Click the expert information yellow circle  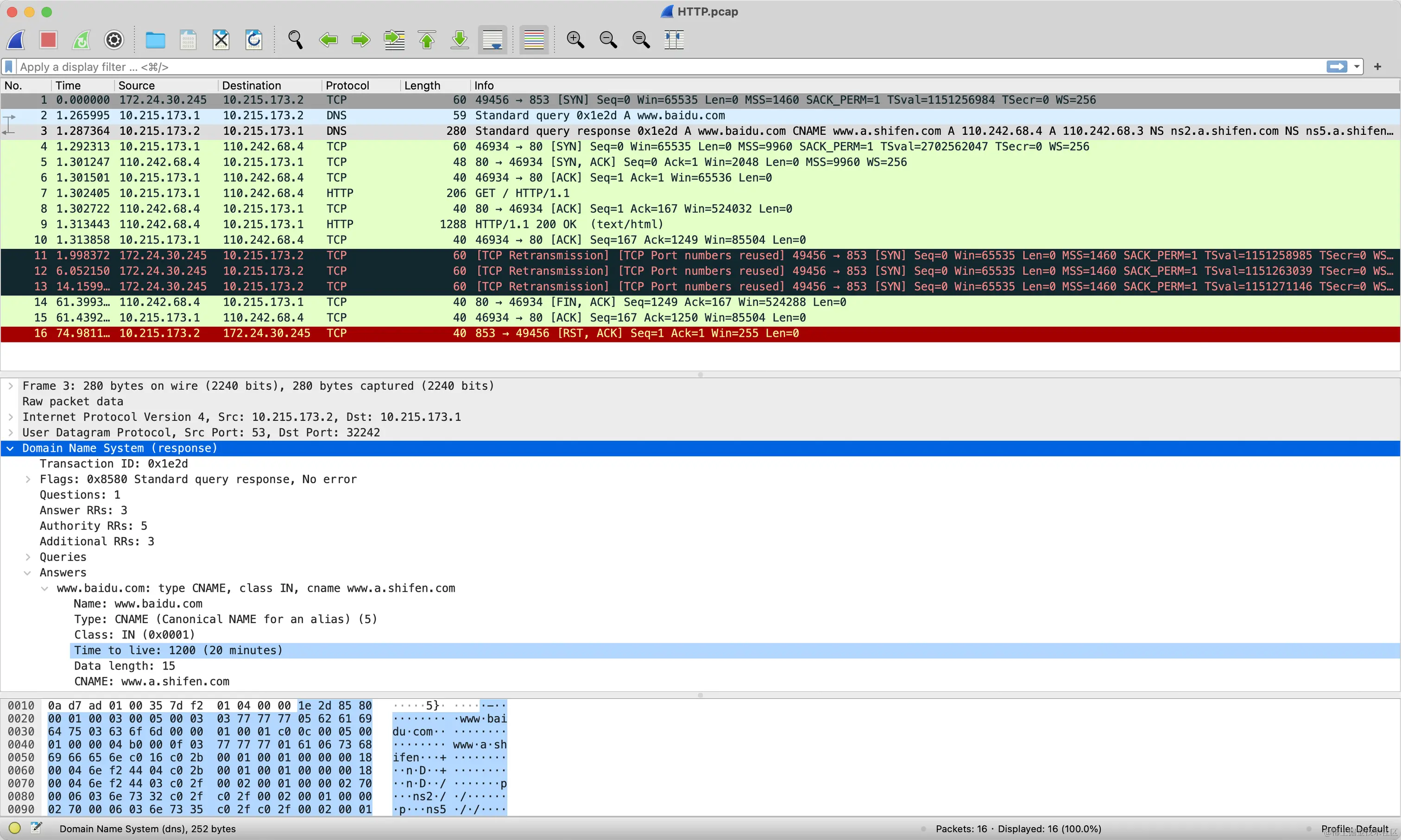pyautogui.click(x=15, y=828)
